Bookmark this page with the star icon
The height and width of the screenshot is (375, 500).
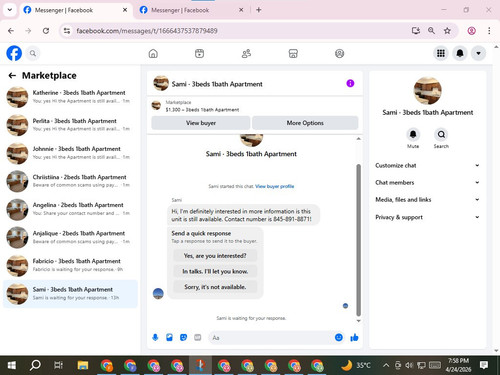(x=447, y=31)
